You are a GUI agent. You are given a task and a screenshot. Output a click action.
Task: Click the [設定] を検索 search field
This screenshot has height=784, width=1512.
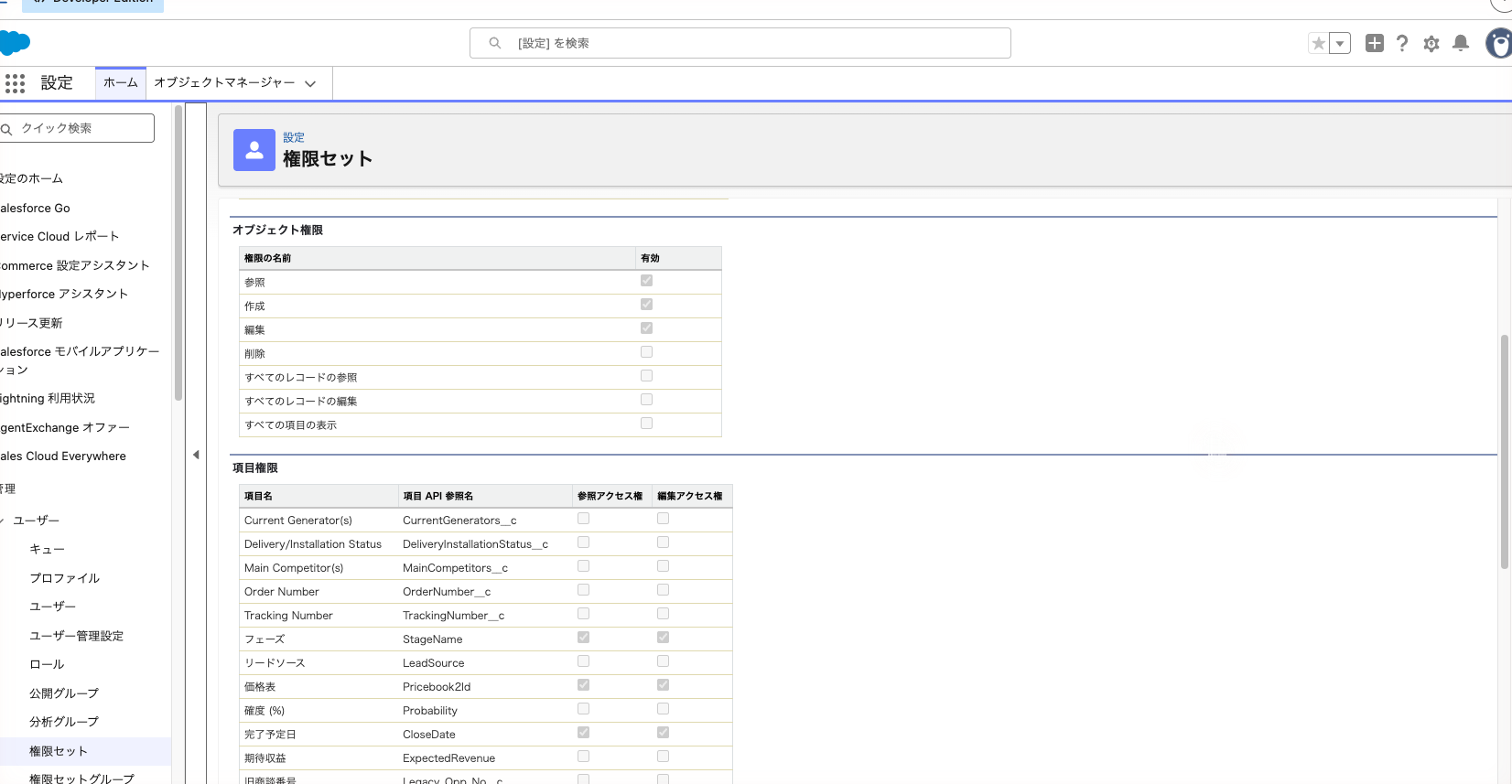coord(740,43)
